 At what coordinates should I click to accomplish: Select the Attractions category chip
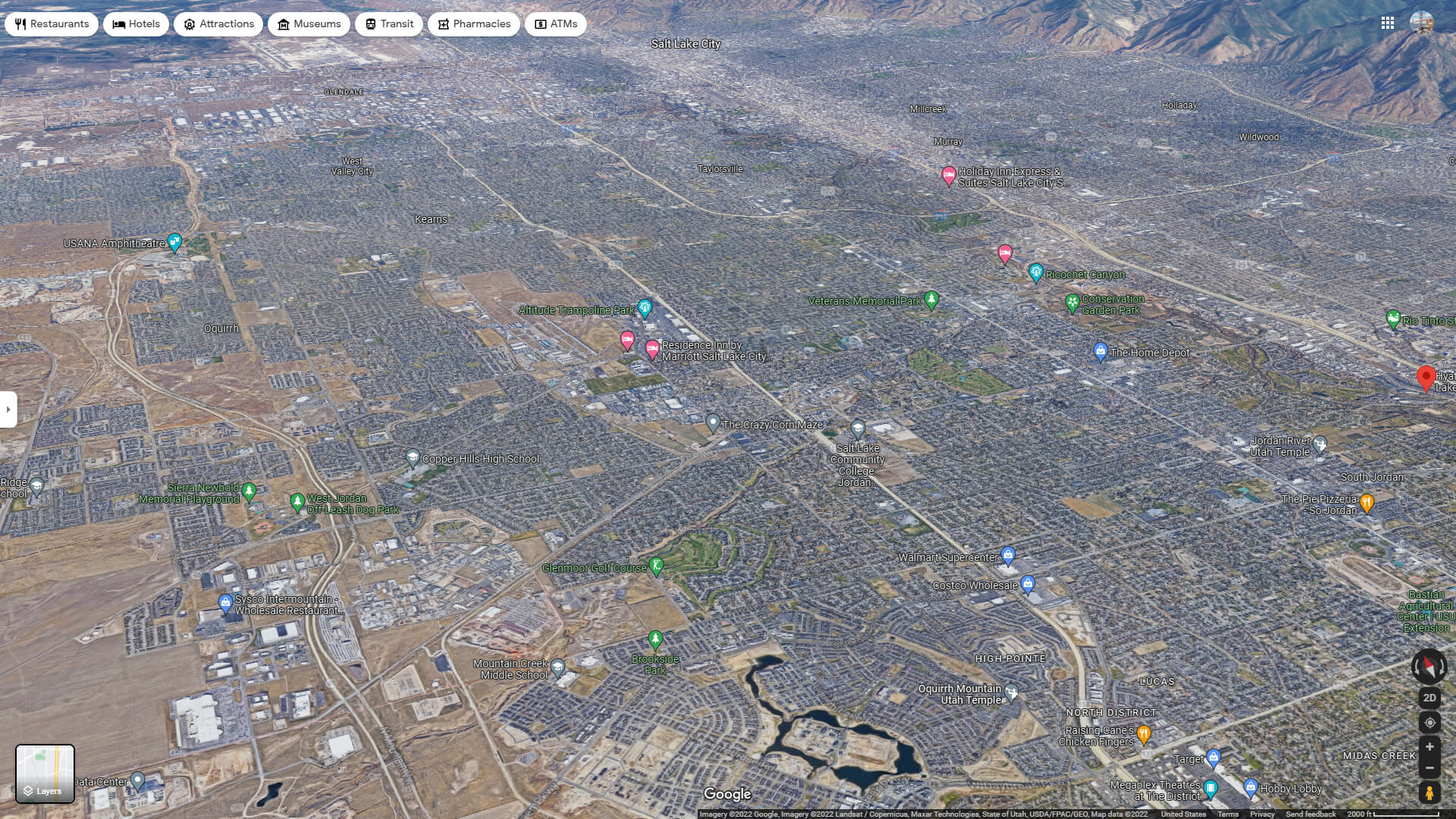click(x=218, y=24)
